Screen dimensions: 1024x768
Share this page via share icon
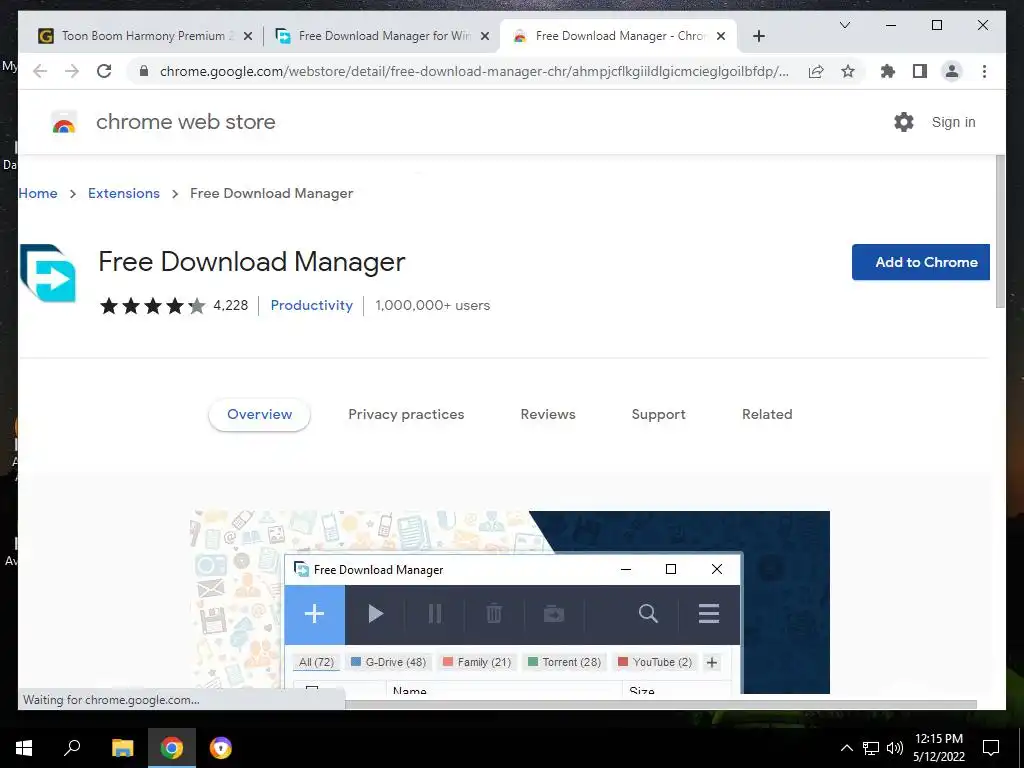(x=816, y=71)
